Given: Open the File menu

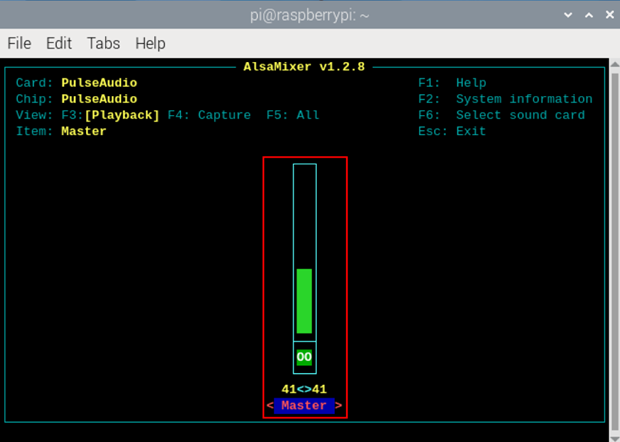Looking at the screenshot, I should pos(19,43).
